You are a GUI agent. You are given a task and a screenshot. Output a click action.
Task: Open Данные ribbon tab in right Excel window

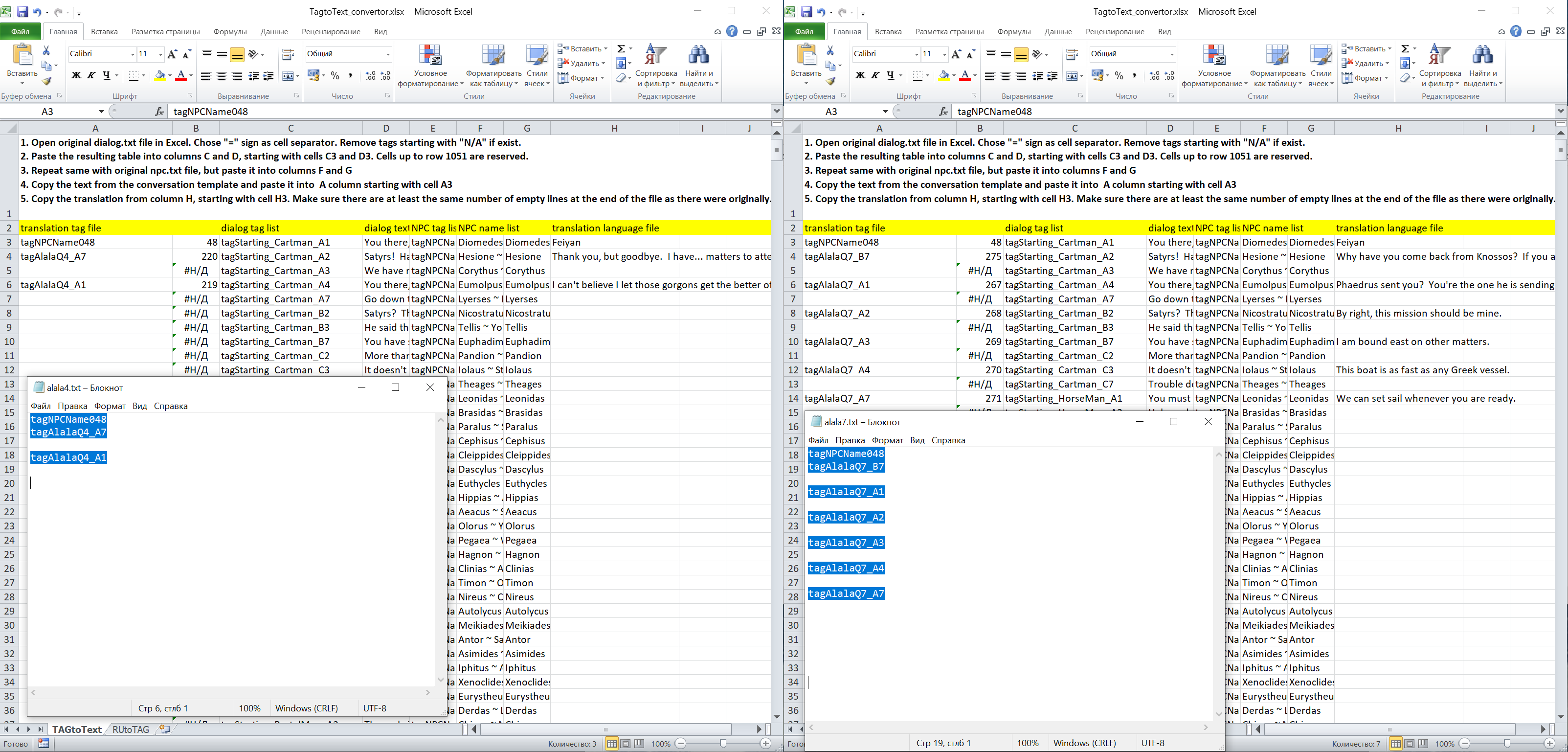pos(1058,31)
